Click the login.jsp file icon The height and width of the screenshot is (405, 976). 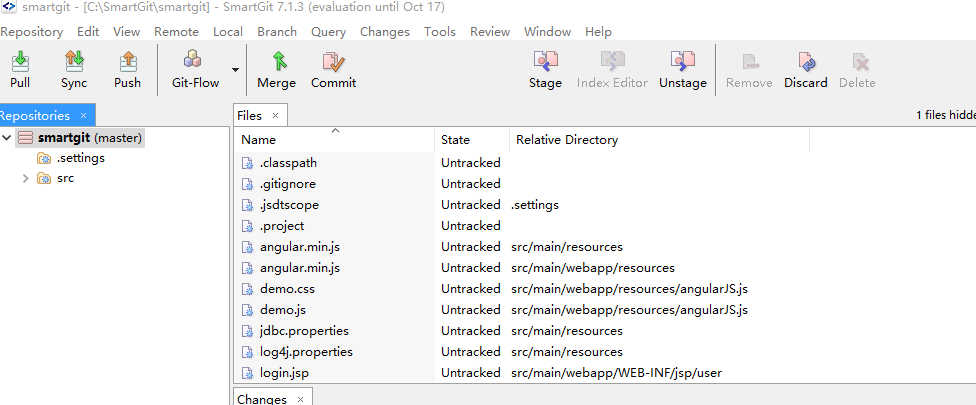click(248, 373)
